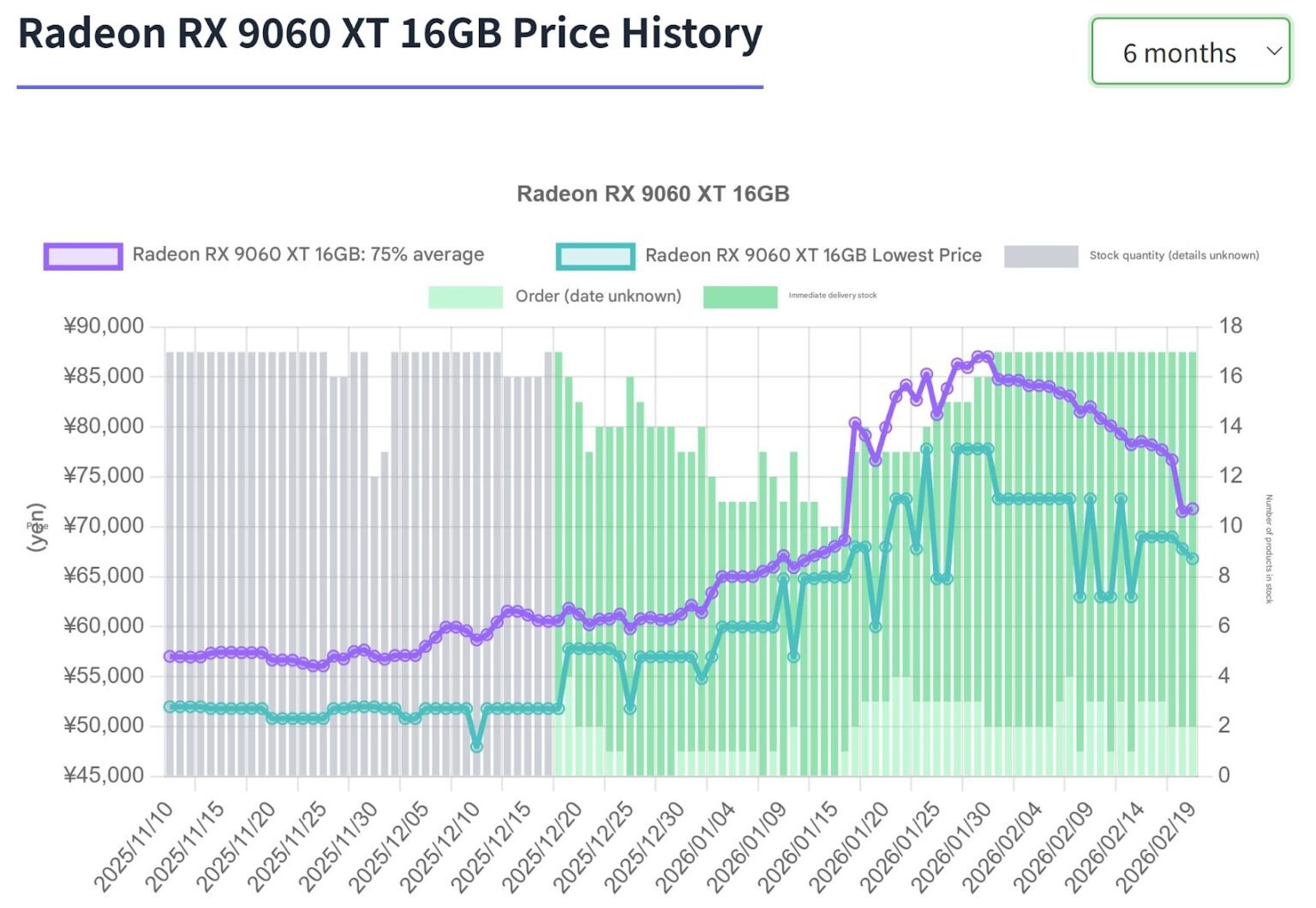Click the final purple data point at right end
Image resolution: width=1316 pixels, height=908 pixels.
coord(1192,509)
